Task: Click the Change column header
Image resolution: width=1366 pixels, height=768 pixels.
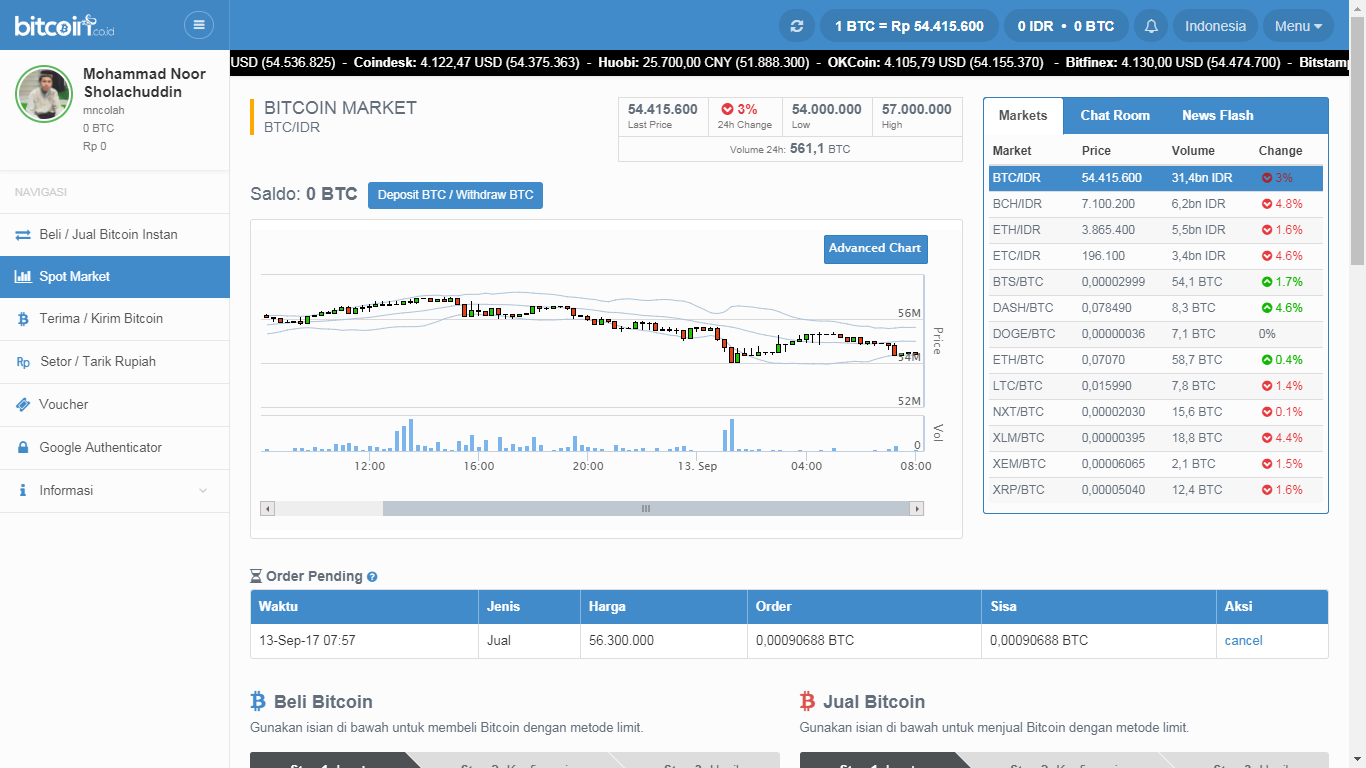Action: [1280, 151]
